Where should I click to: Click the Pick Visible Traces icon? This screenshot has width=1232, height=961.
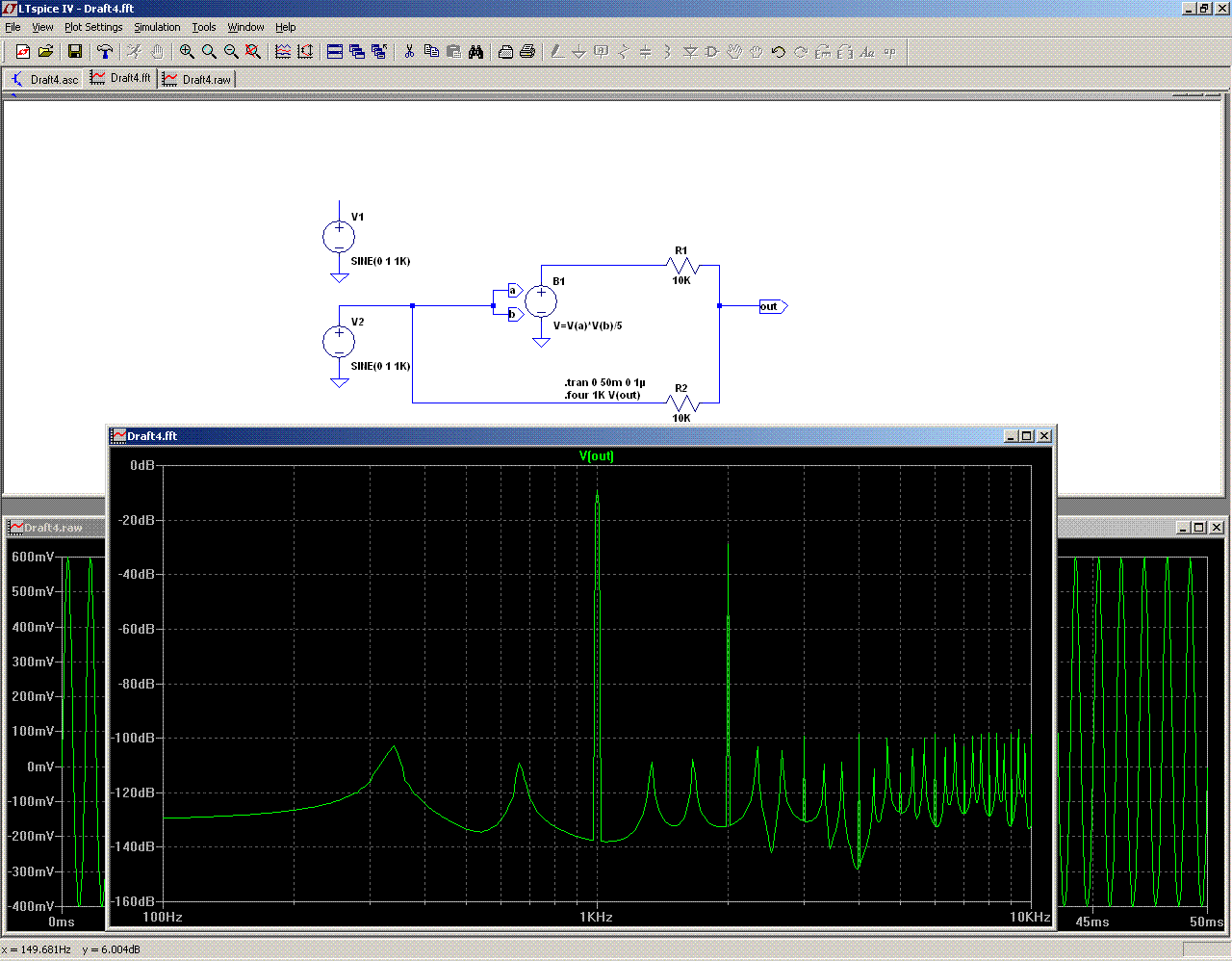point(283,52)
